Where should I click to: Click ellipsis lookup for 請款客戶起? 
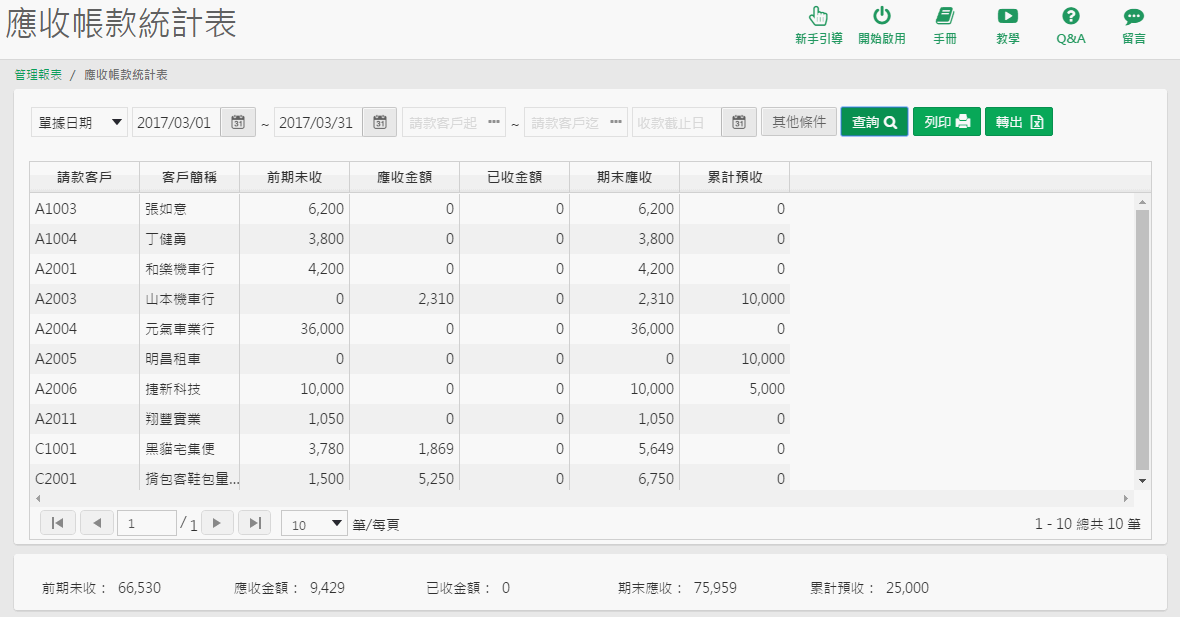tap(494, 122)
